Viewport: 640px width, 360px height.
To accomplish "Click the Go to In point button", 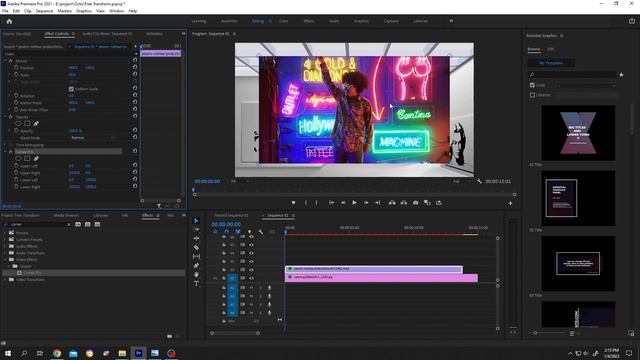I will pyautogui.click(x=331, y=202).
